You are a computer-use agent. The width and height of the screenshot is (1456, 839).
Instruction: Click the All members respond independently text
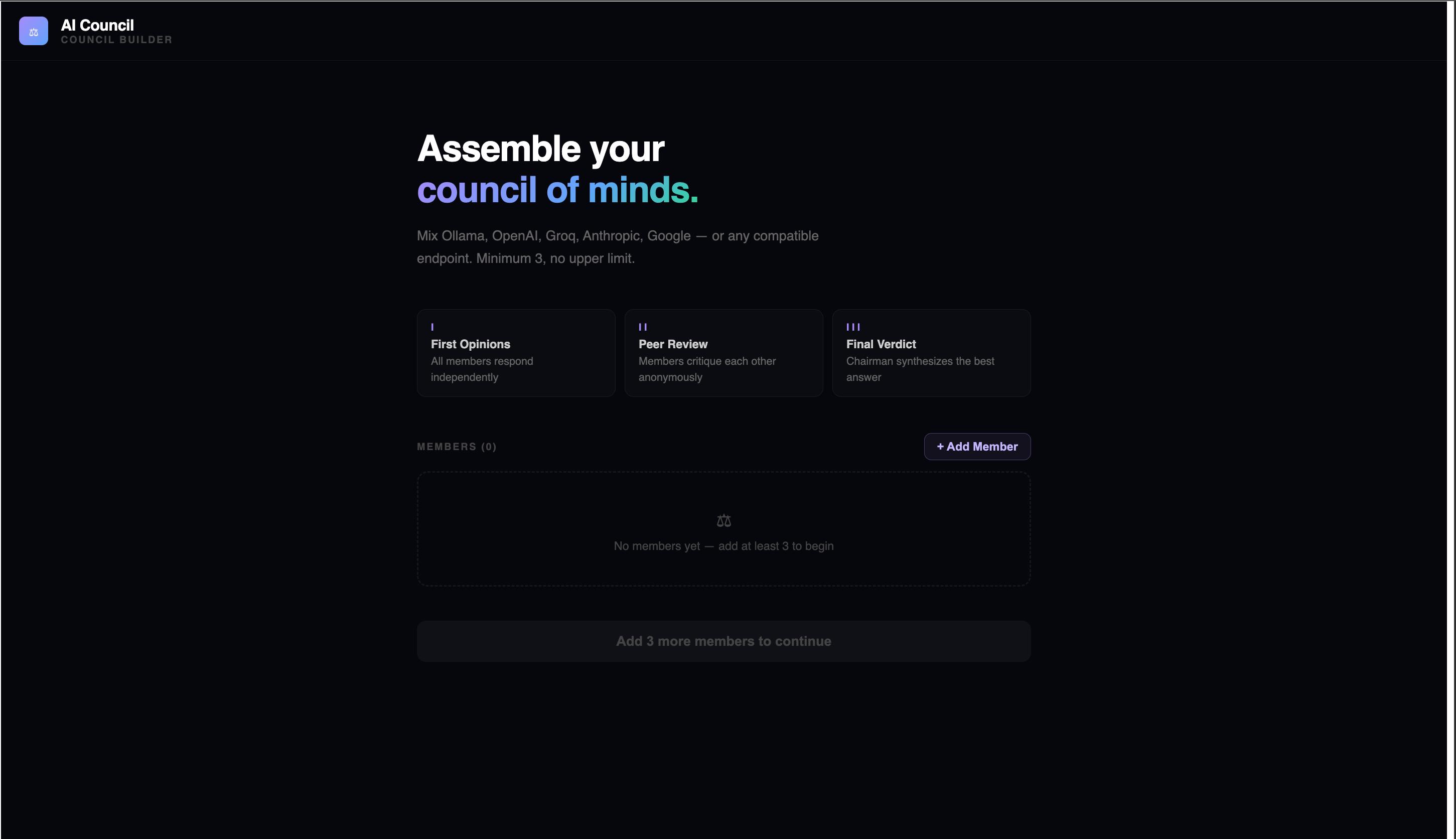click(x=482, y=369)
